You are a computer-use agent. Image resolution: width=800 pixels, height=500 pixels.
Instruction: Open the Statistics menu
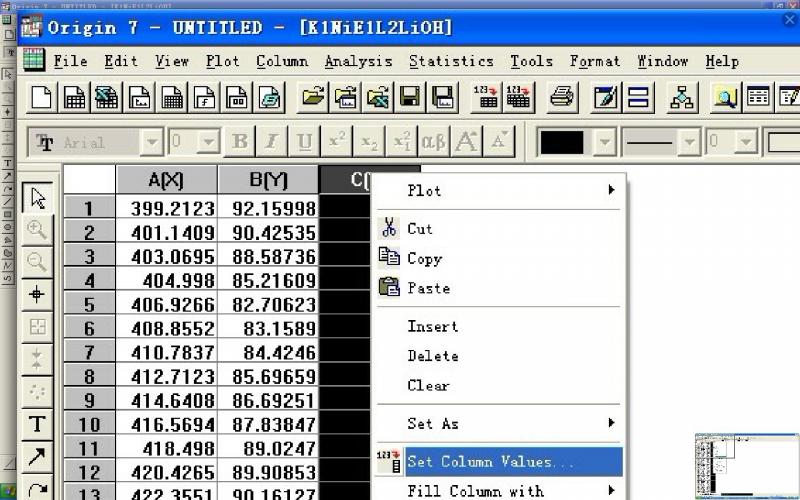click(452, 61)
